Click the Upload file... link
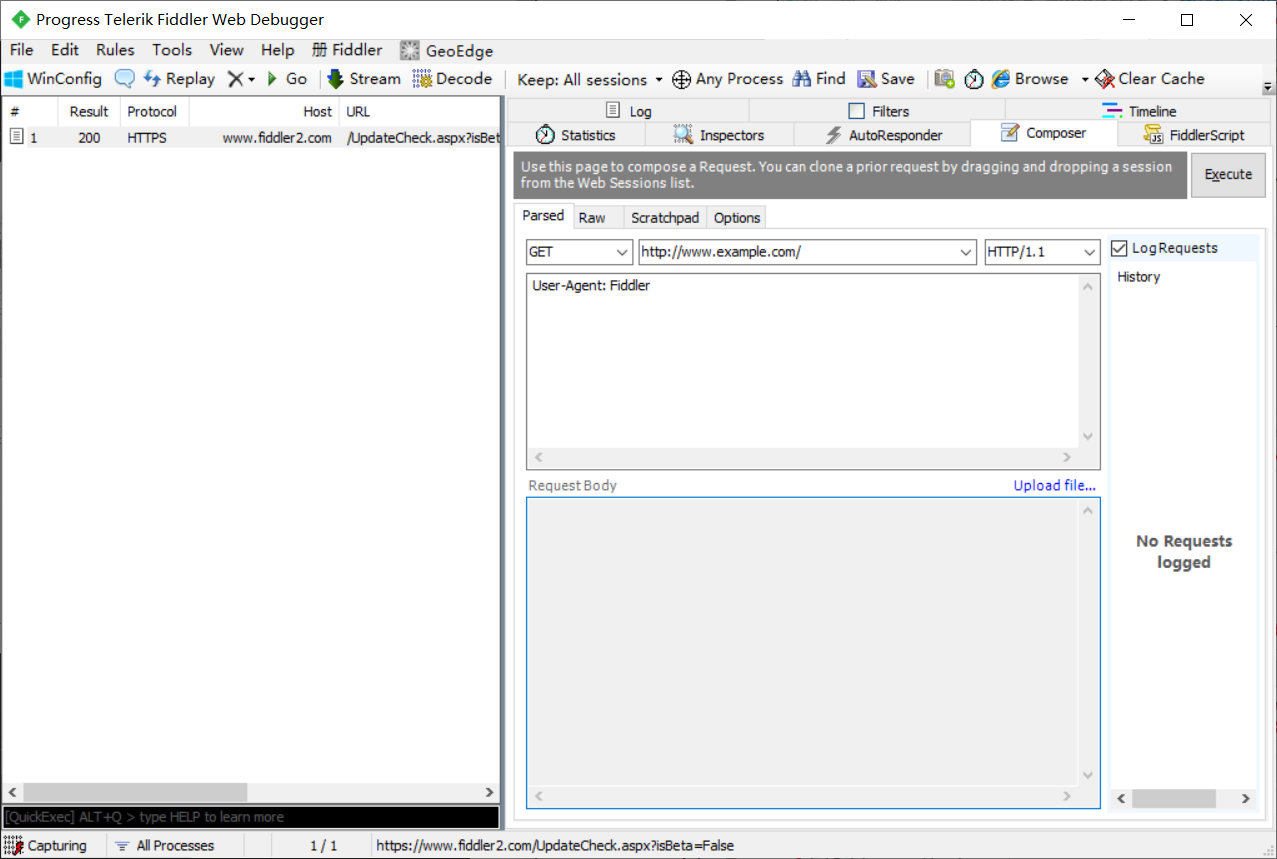The image size is (1277, 859). (1054, 485)
